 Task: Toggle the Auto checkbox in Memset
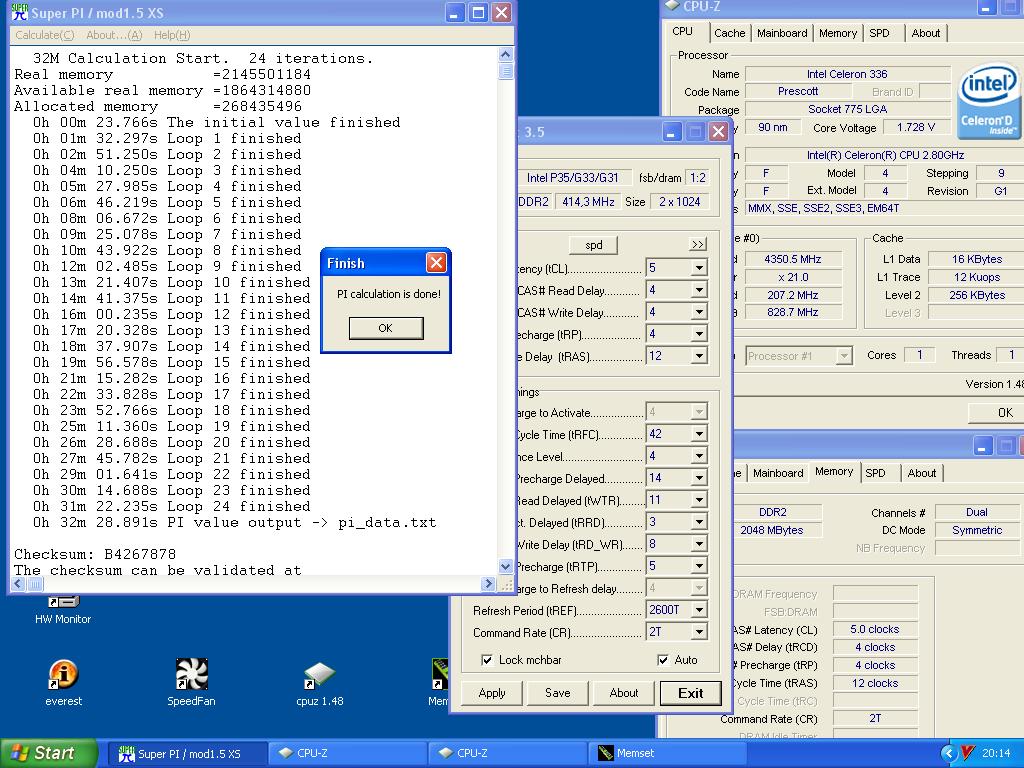(x=663, y=660)
